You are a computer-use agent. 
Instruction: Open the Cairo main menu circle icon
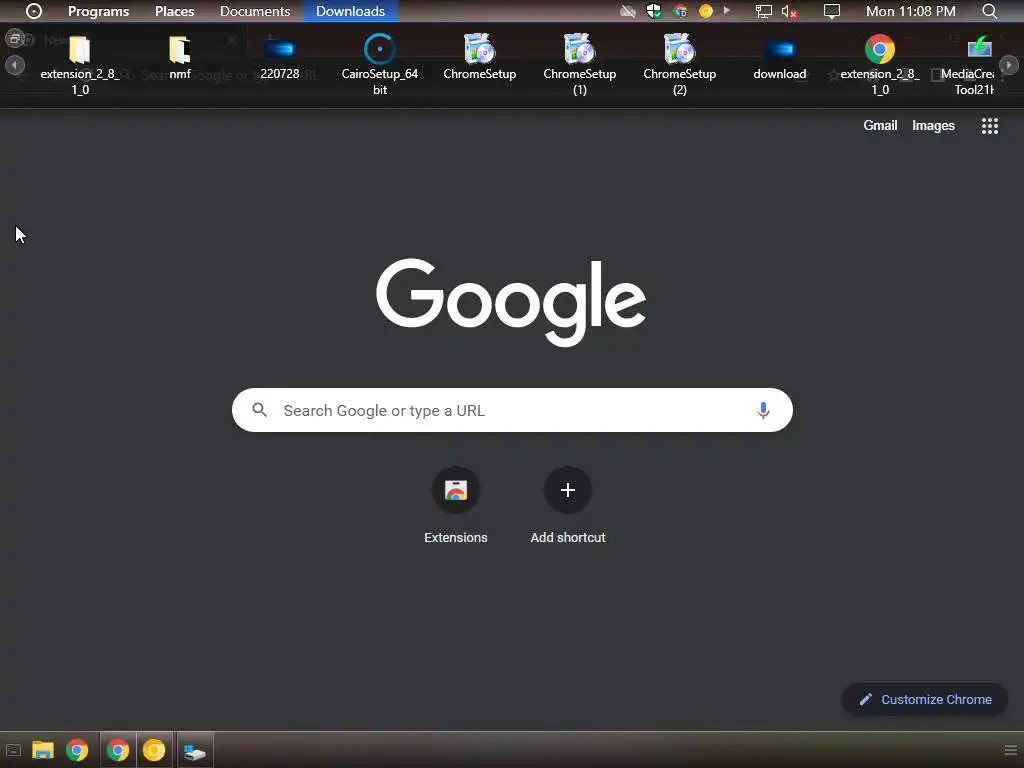[x=33, y=11]
